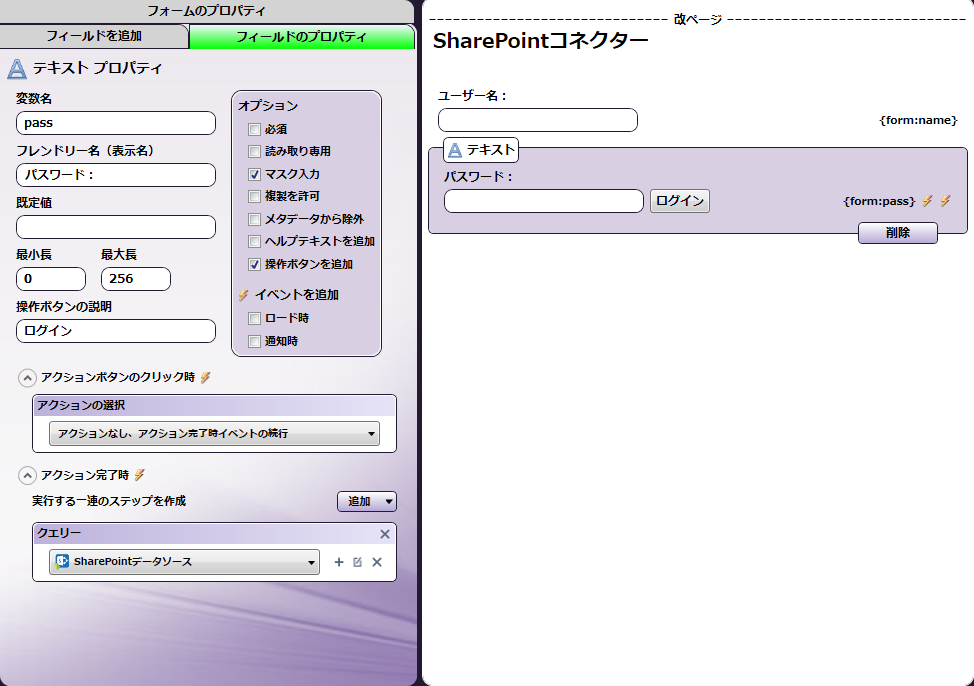Select the フィールドのプロパティ tab
This screenshot has height=686, width=974.
pos(301,37)
